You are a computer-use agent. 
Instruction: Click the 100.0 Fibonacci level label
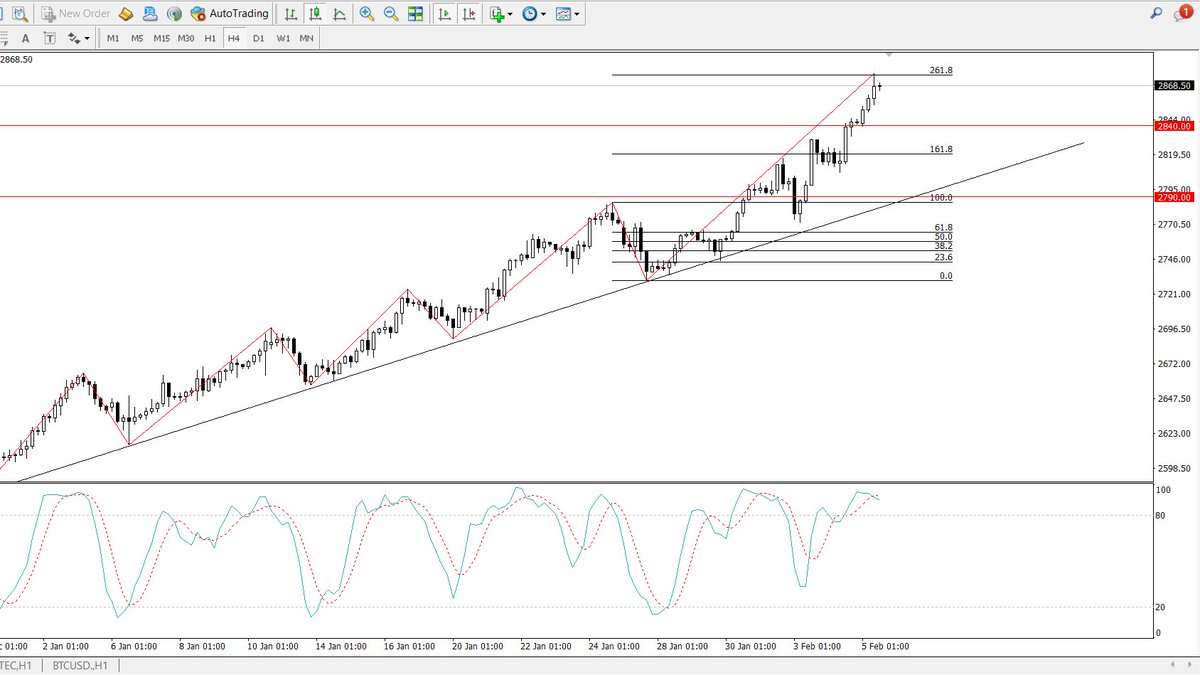tap(941, 198)
